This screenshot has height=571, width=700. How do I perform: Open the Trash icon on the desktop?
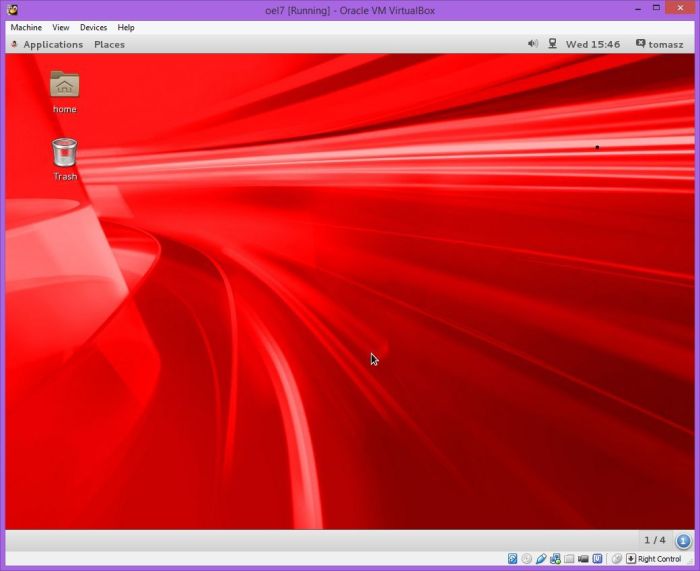[x=64, y=153]
